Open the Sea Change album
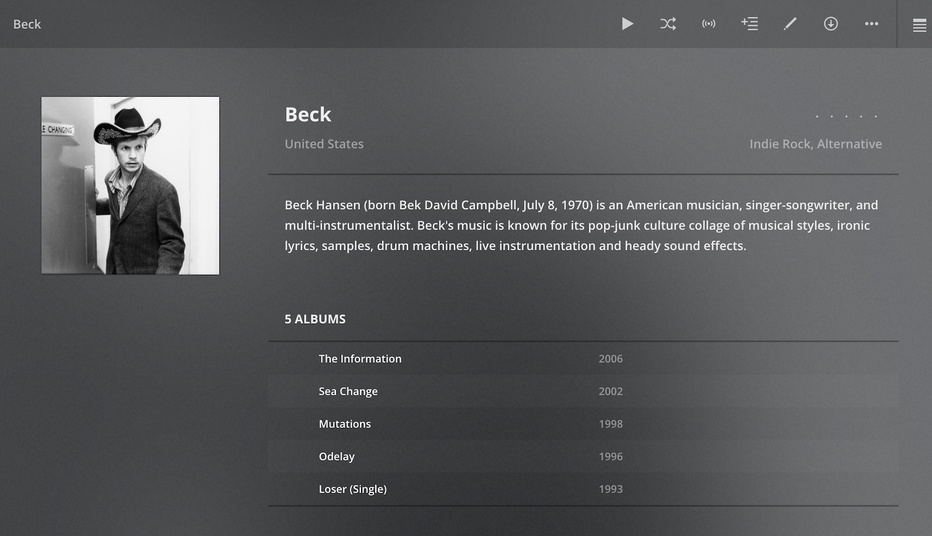 pyautogui.click(x=348, y=392)
